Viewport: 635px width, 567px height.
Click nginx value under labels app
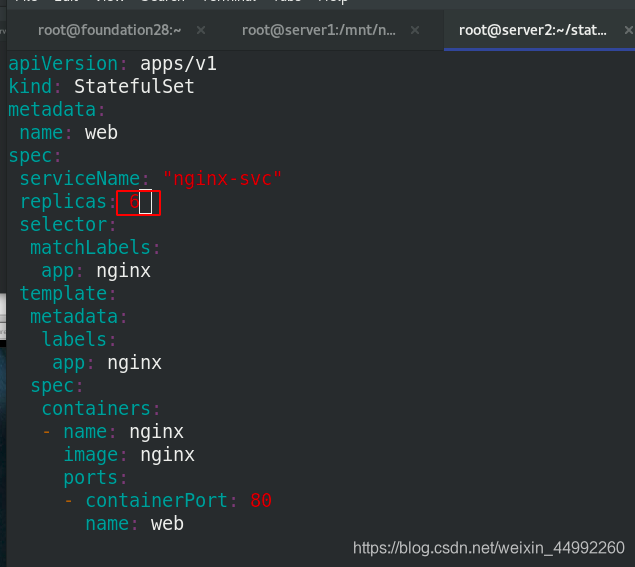coord(134,363)
